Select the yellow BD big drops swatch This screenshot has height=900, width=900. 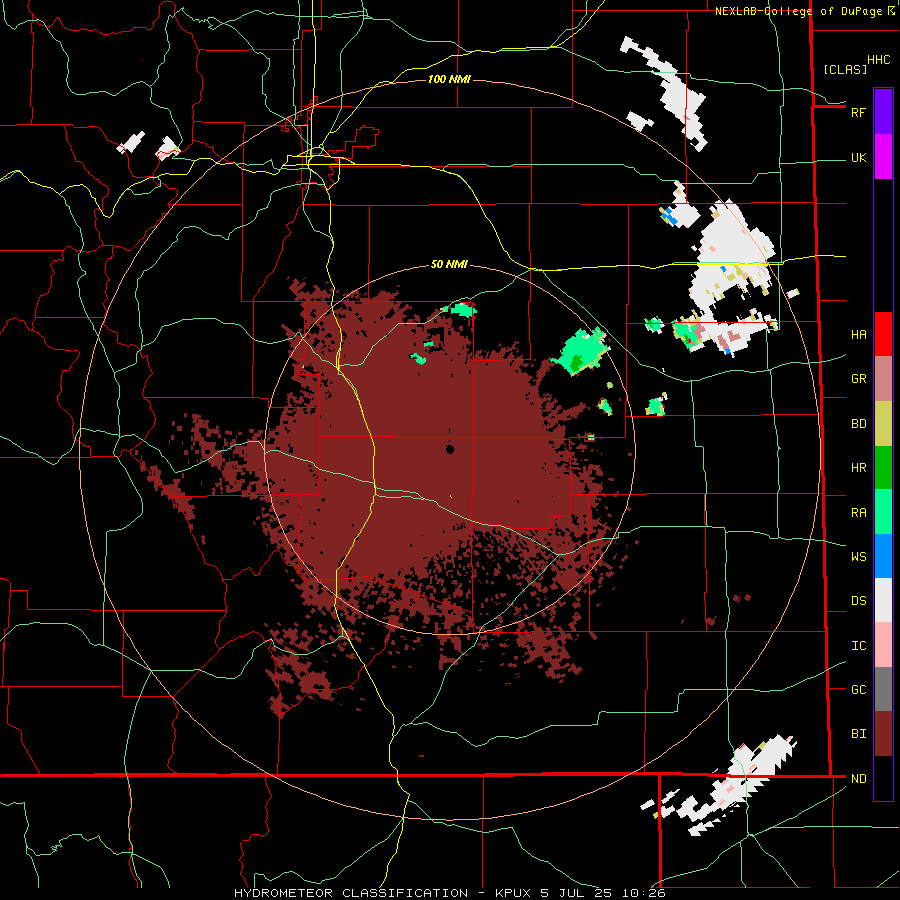883,424
